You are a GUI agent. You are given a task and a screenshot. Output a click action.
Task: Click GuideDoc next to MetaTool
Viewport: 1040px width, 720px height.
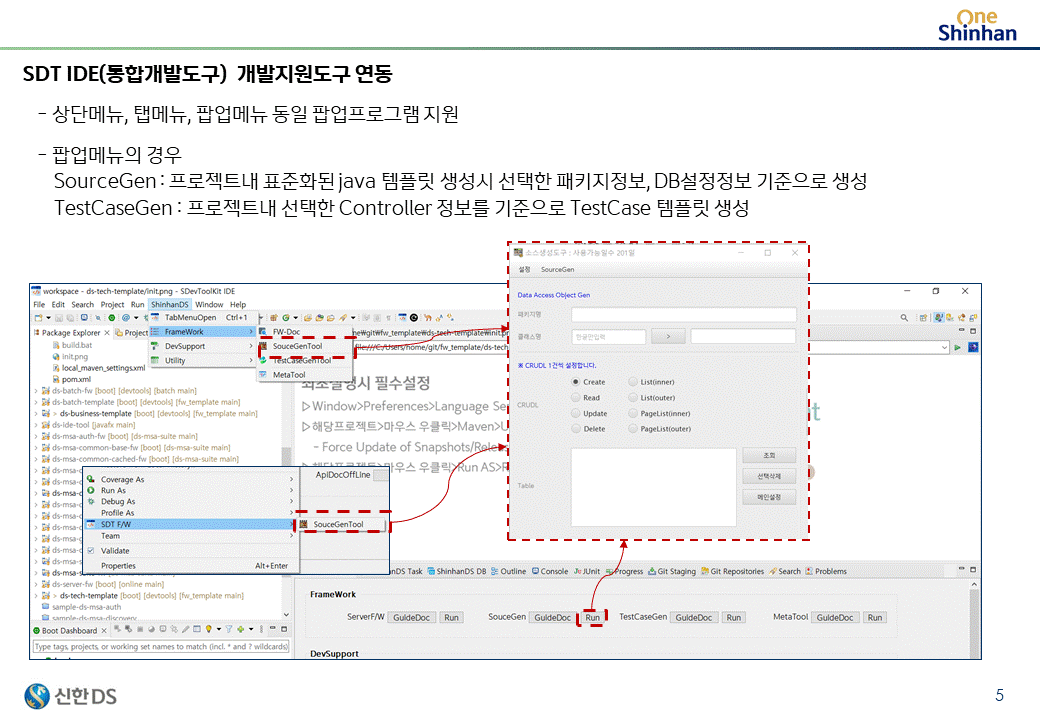835,617
